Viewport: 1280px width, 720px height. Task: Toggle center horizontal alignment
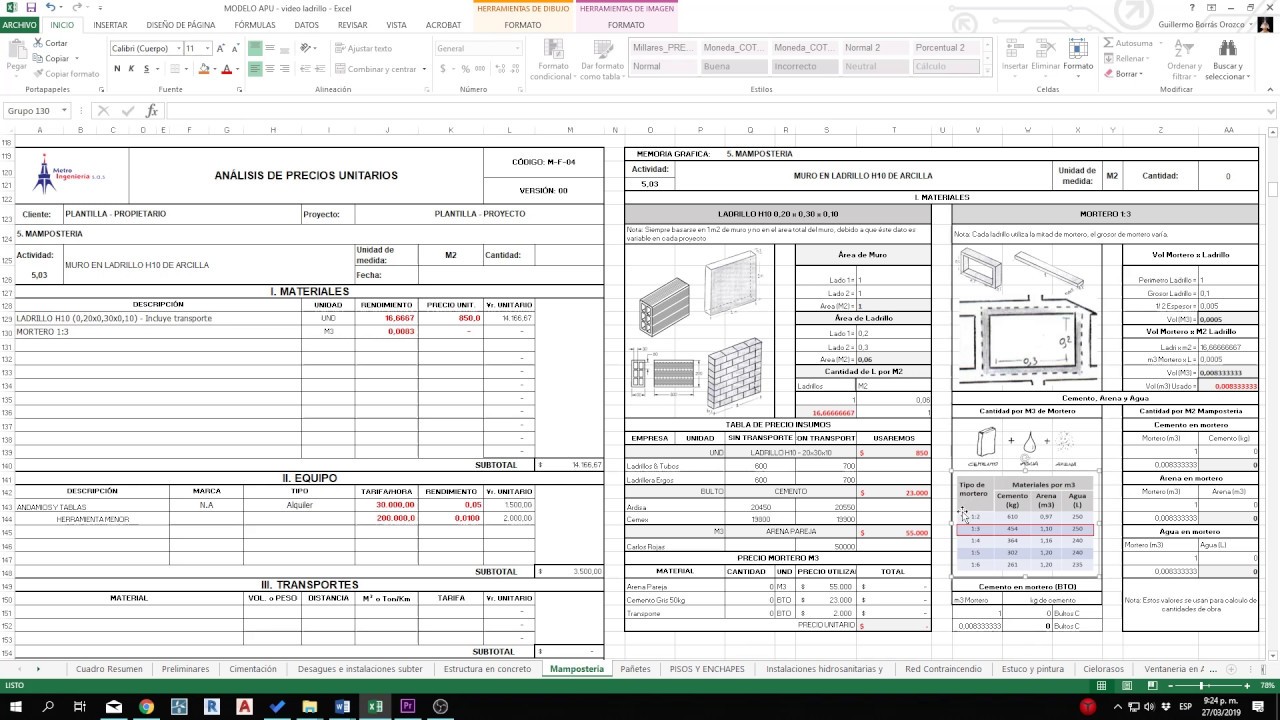coord(270,69)
